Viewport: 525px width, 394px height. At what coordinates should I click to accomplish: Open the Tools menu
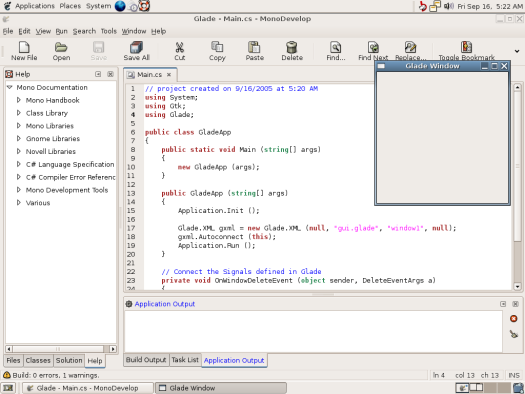click(108, 31)
